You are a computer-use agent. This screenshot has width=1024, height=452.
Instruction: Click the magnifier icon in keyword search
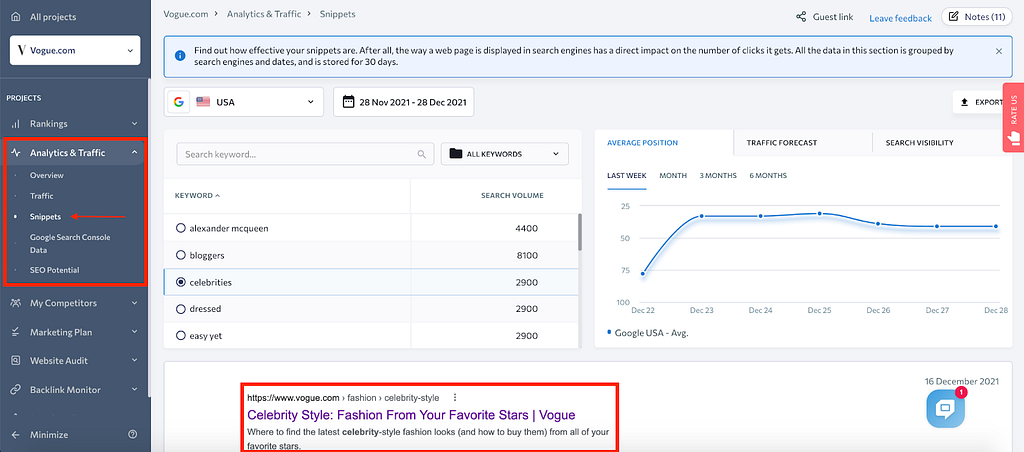[421, 154]
